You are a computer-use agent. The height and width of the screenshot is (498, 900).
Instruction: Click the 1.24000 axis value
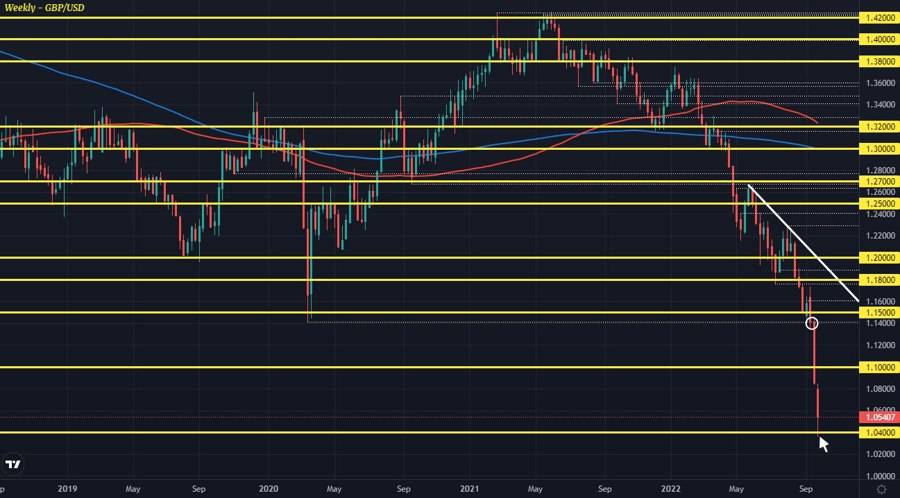[x=879, y=214]
